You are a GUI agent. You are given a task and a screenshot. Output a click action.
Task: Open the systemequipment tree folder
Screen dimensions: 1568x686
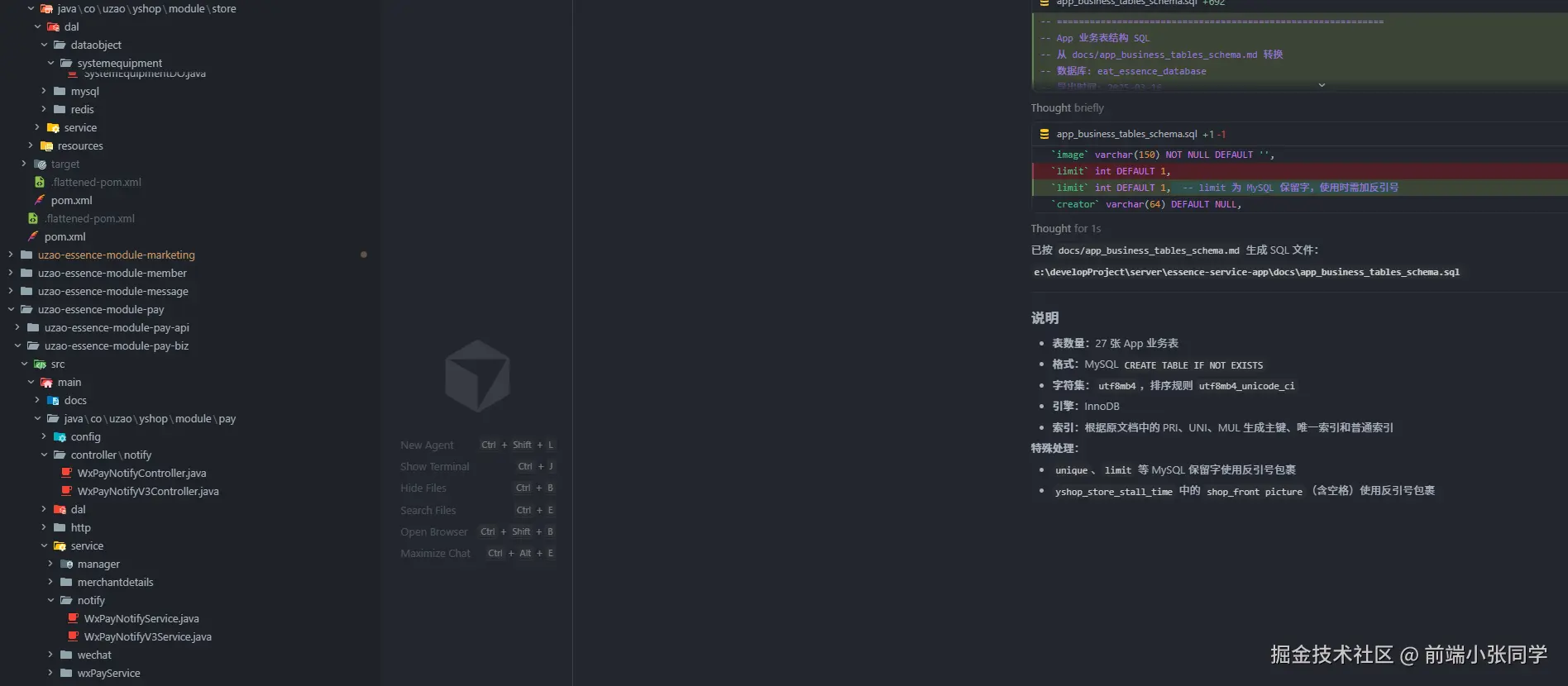point(119,63)
